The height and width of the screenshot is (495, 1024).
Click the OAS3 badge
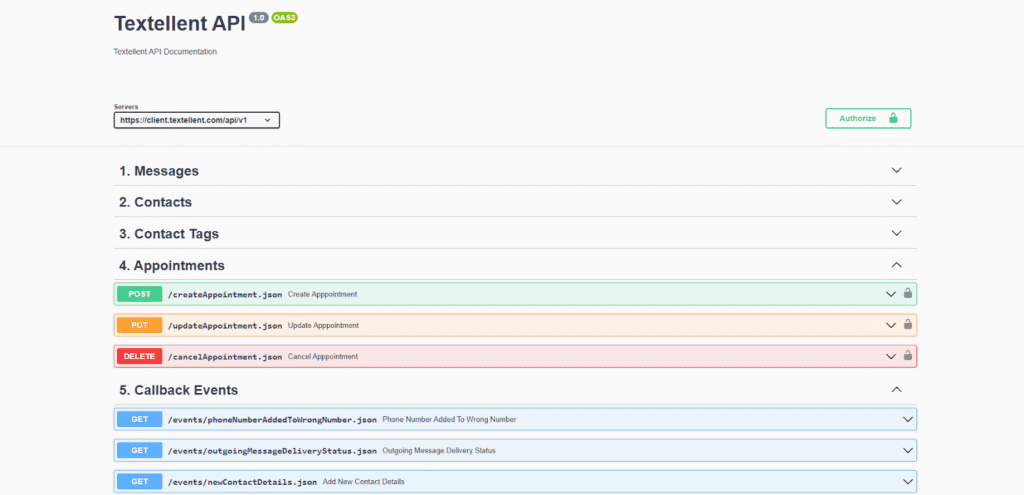tap(285, 18)
